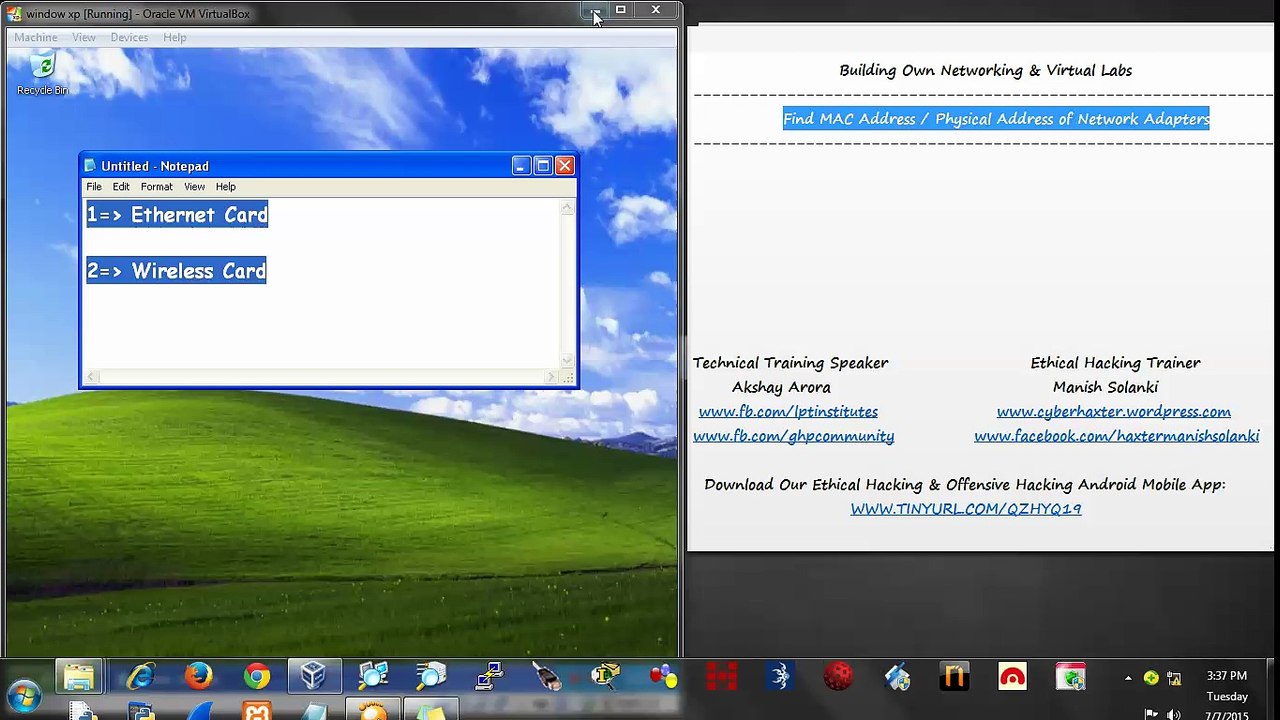Open the blue spider-logo app on taskbar

(780, 677)
